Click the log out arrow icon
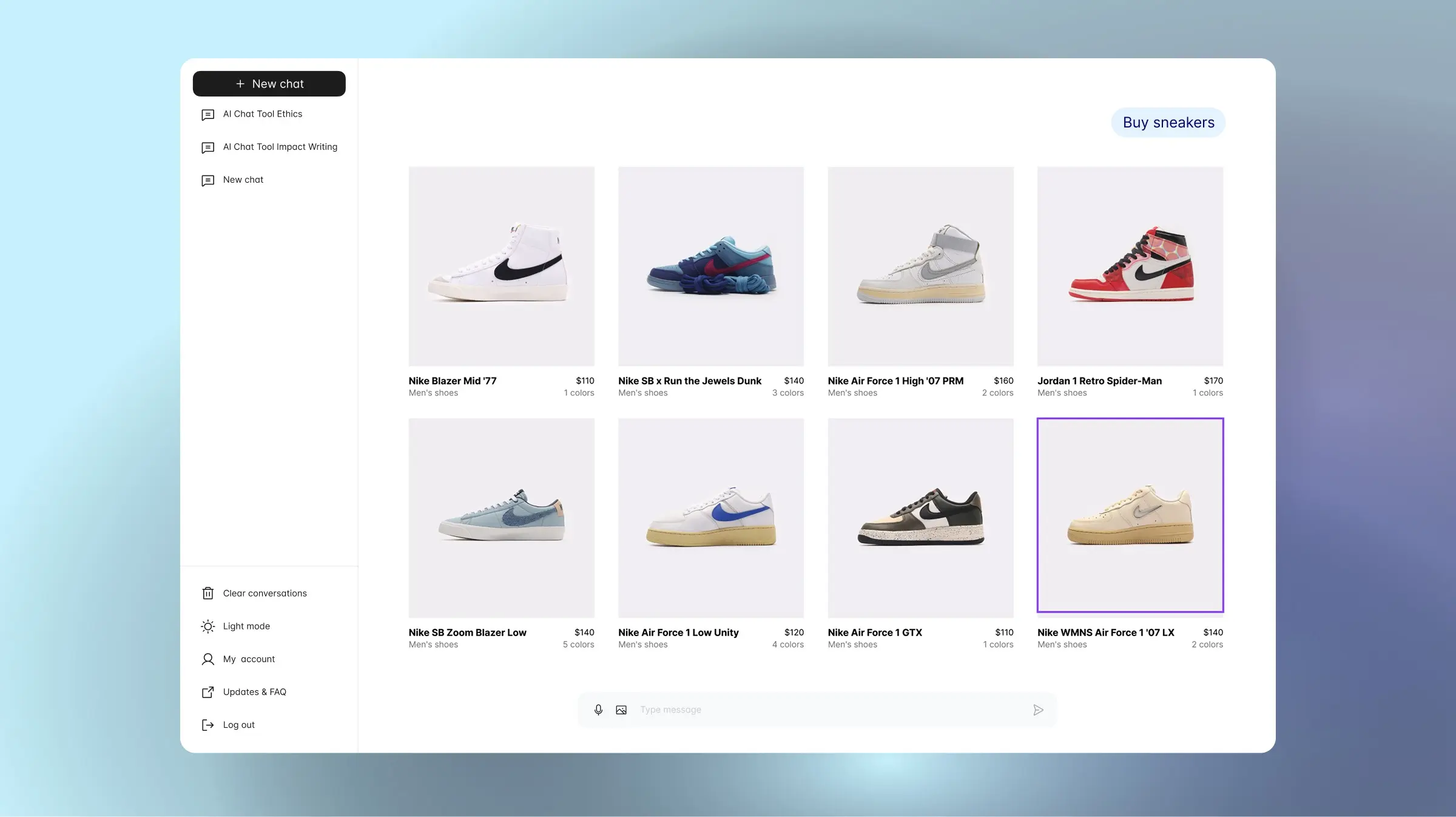1456x817 pixels. (x=207, y=724)
